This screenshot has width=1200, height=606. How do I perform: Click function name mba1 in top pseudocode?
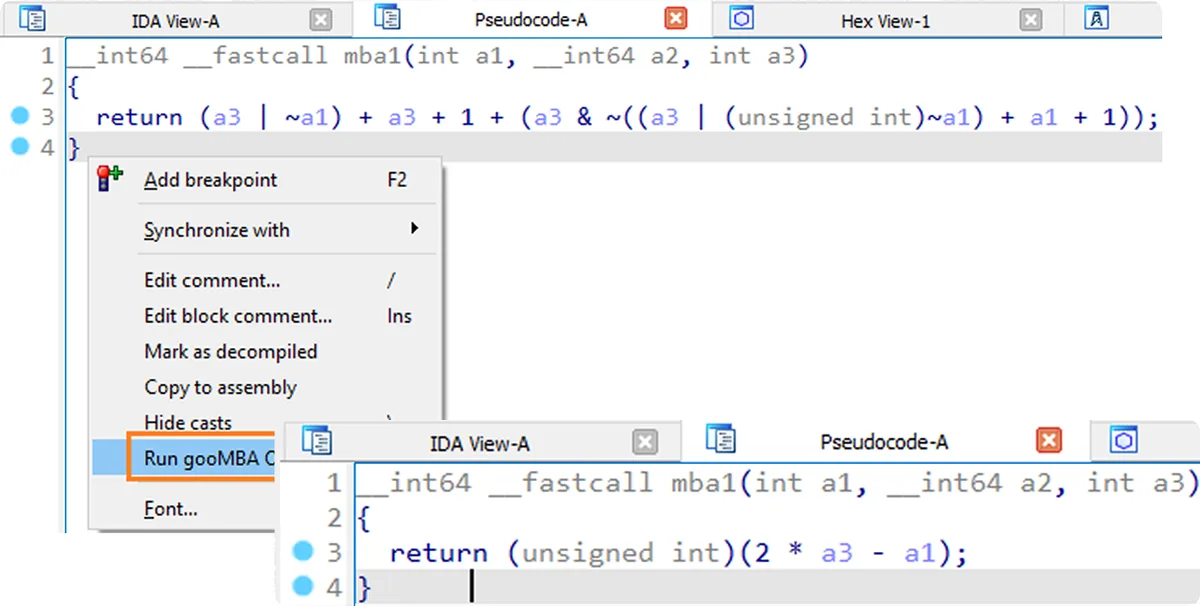pyautogui.click(x=372, y=56)
